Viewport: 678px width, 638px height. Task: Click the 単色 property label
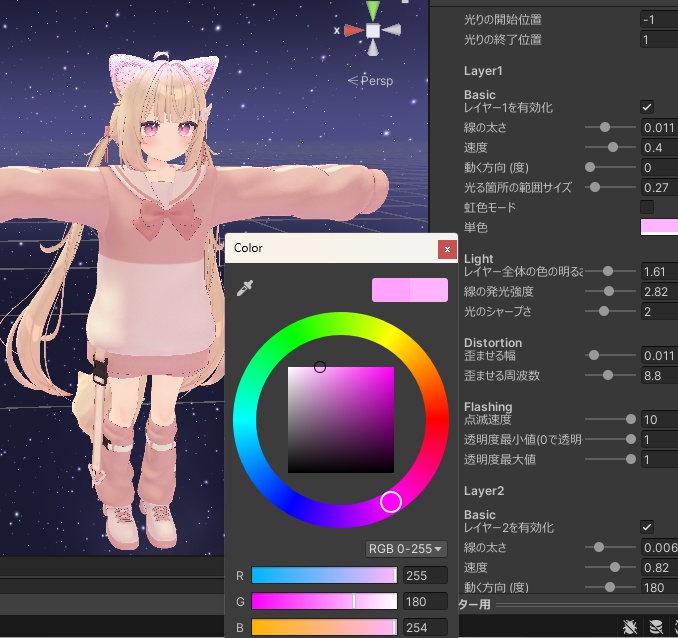476,228
